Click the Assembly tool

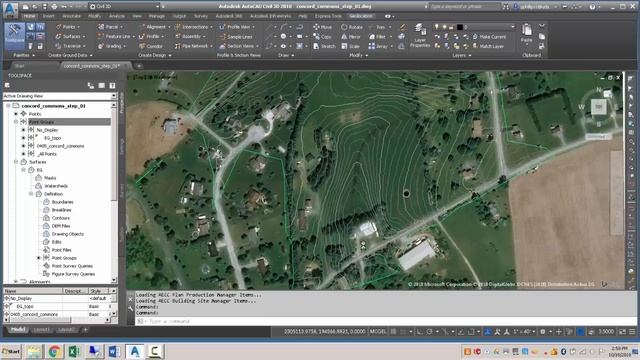[x=190, y=36]
